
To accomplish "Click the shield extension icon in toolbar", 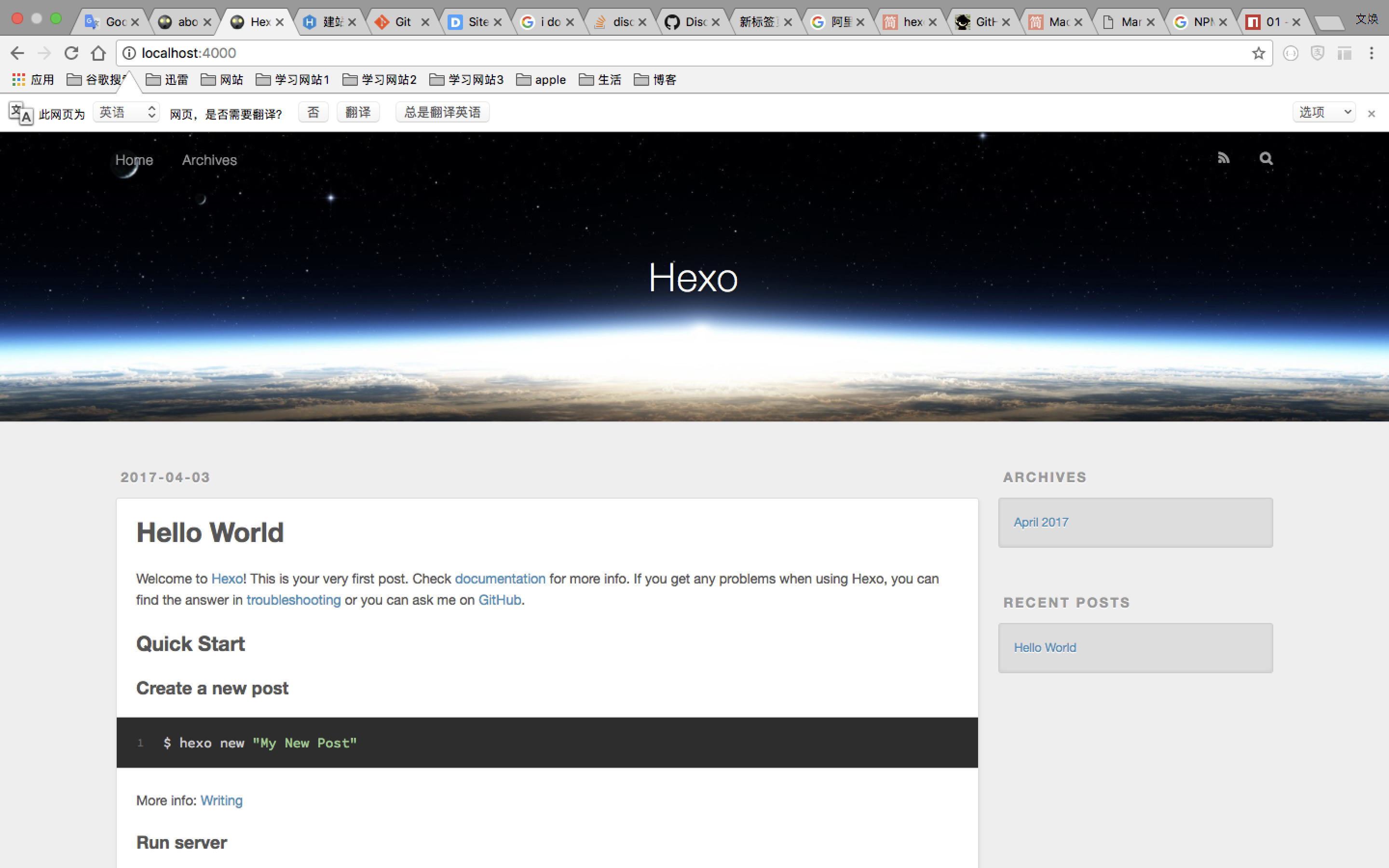I will pyautogui.click(x=1317, y=54).
